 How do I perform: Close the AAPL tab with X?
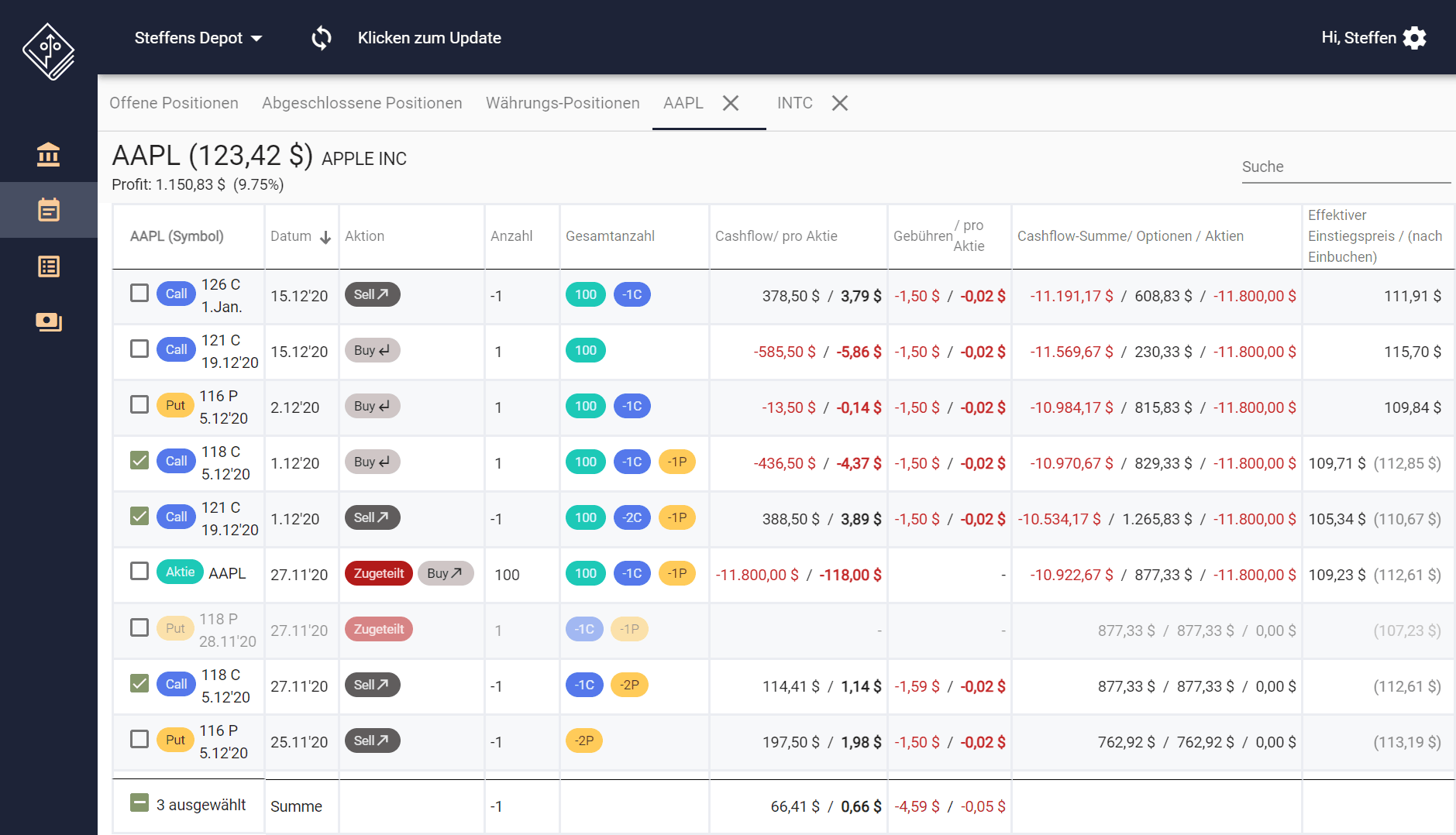click(x=731, y=103)
